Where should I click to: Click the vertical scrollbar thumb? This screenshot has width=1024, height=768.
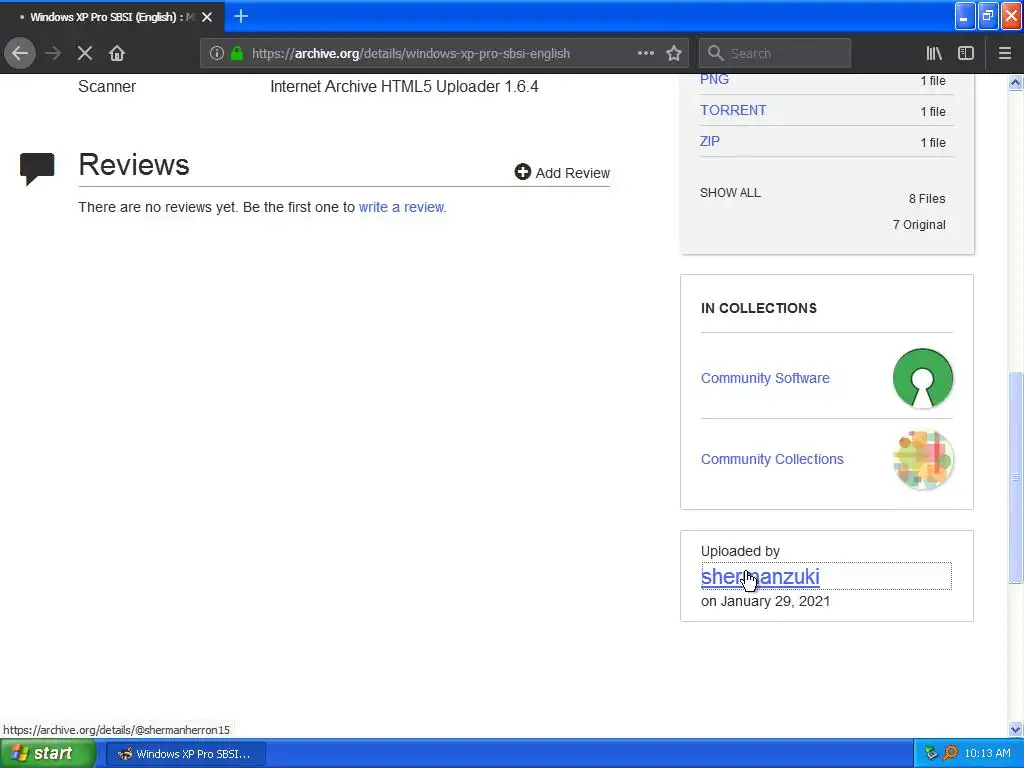click(x=1016, y=477)
